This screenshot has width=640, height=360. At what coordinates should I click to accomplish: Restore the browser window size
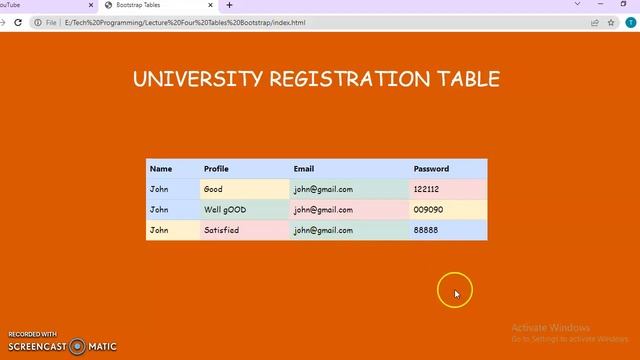623,4
